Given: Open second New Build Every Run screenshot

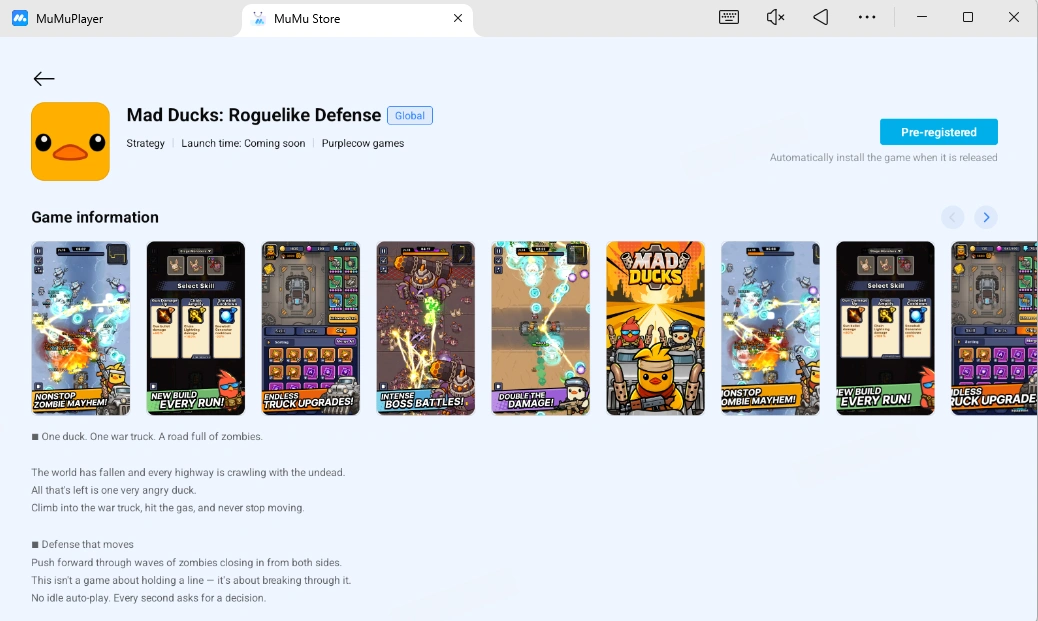Looking at the screenshot, I should [x=885, y=328].
